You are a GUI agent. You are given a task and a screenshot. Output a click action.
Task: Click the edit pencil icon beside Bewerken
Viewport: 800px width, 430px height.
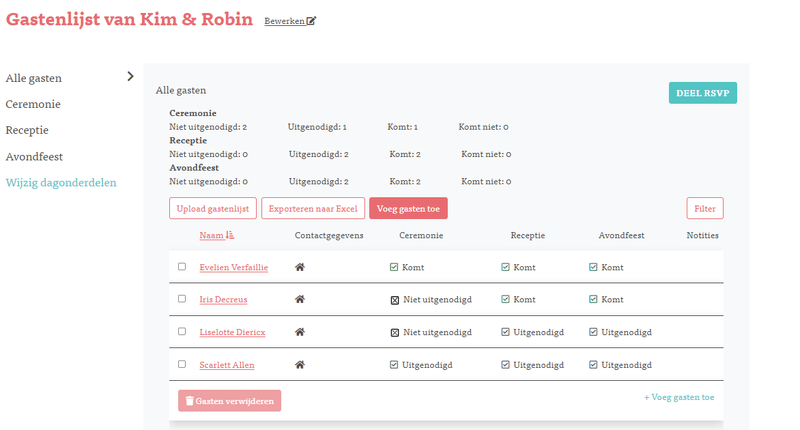pyautogui.click(x=311, y=21)
